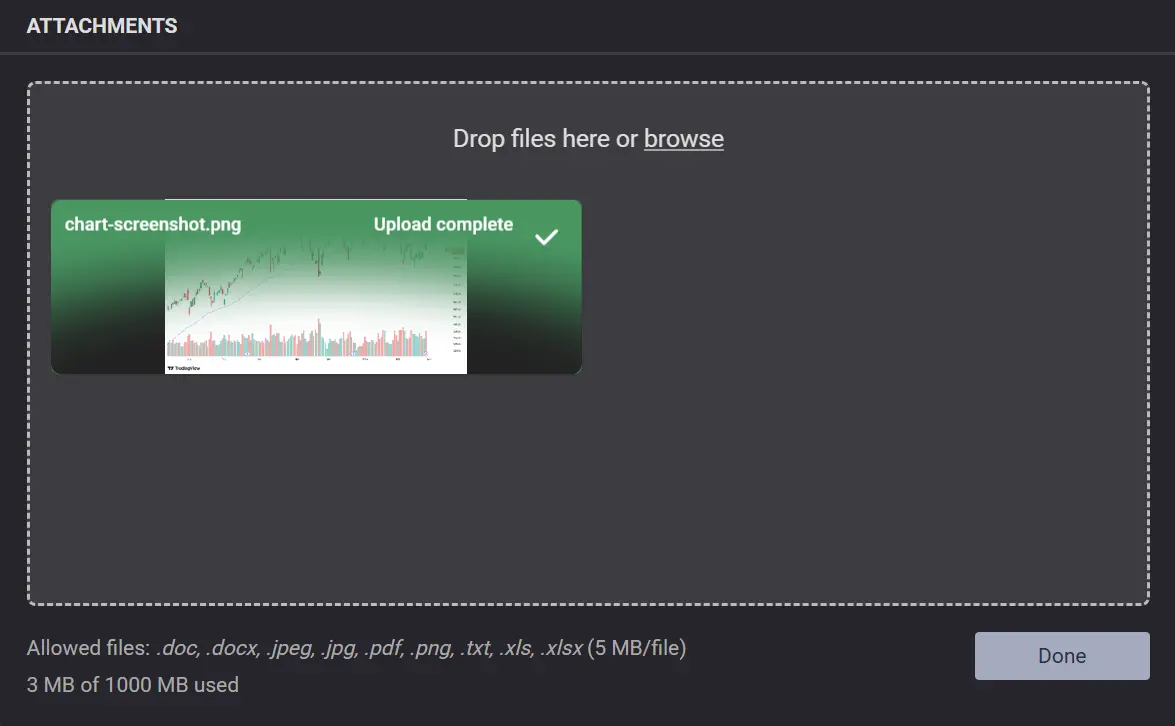This screenshot has height=726, width=1175.
Task: Click the '.doc' entry in allowed files
Action: 178,648
